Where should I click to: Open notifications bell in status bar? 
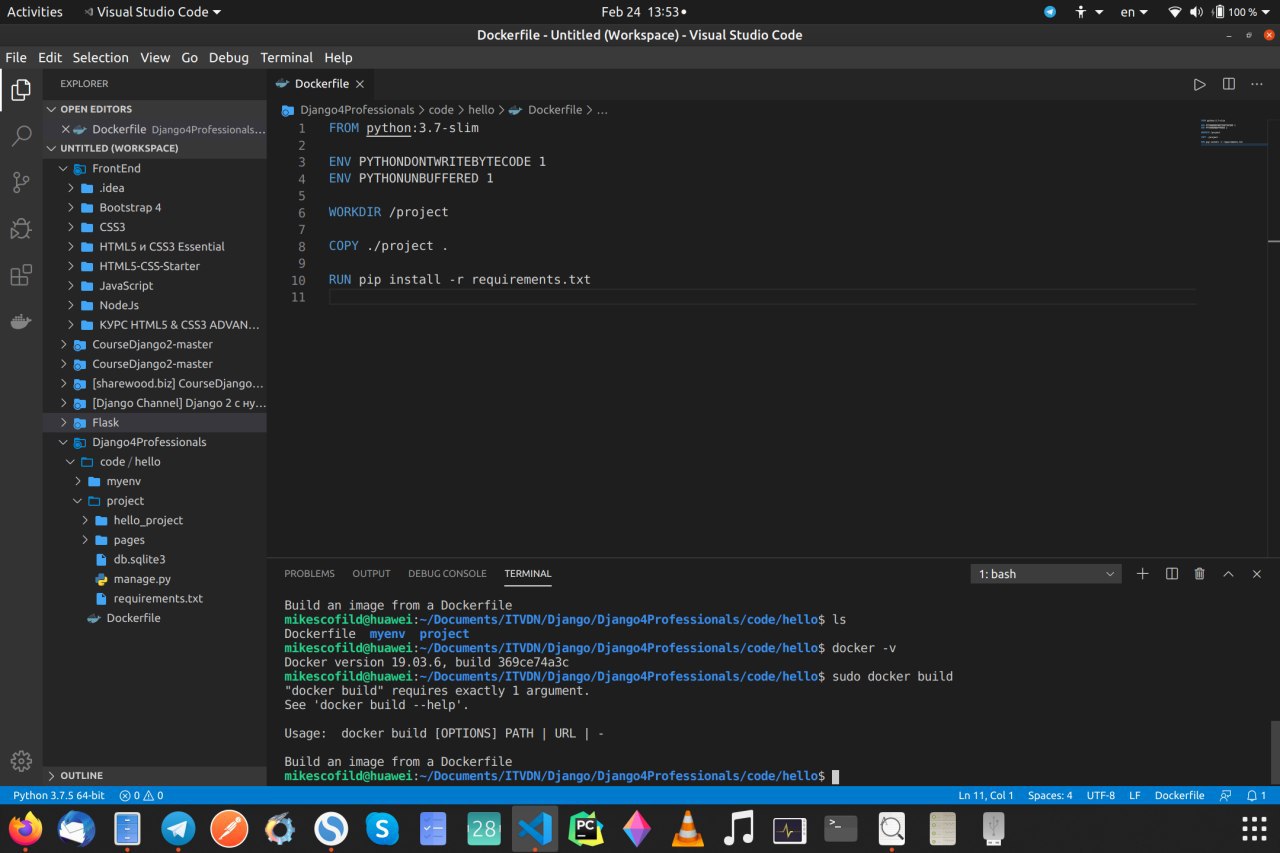click(1256, 795)
